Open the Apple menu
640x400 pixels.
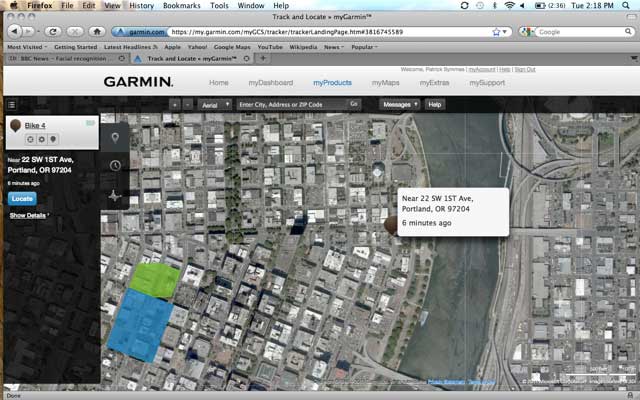click(13, 5)
